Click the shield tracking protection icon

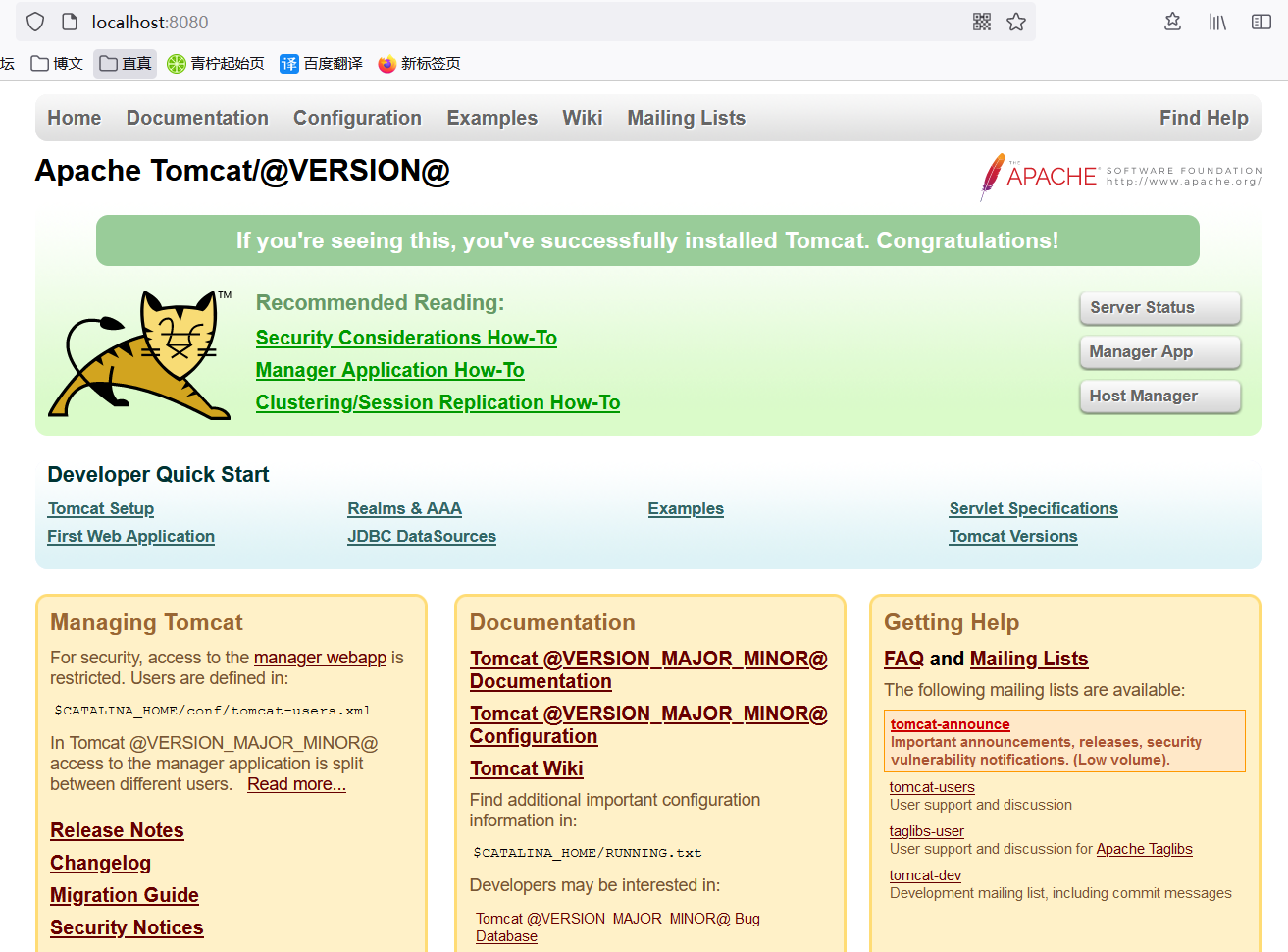35,22
